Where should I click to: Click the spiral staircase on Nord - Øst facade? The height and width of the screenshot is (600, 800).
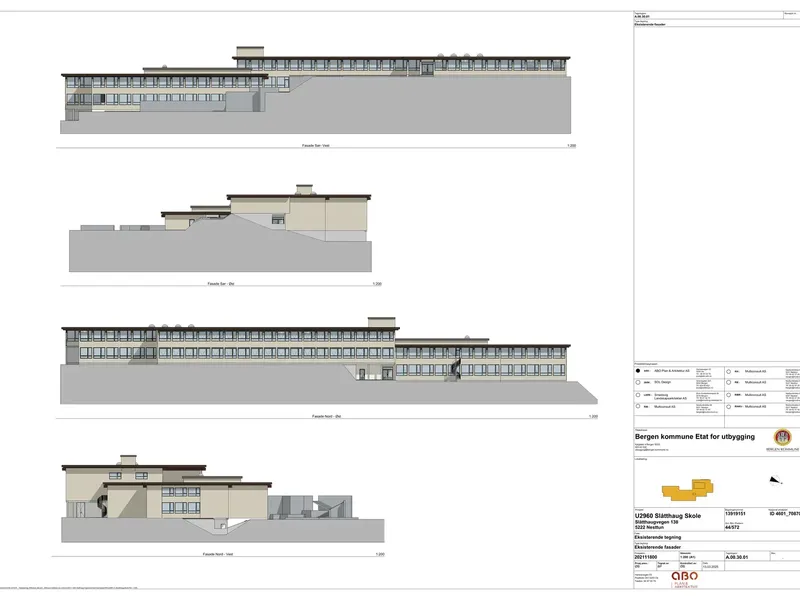(x=454, y=369)
